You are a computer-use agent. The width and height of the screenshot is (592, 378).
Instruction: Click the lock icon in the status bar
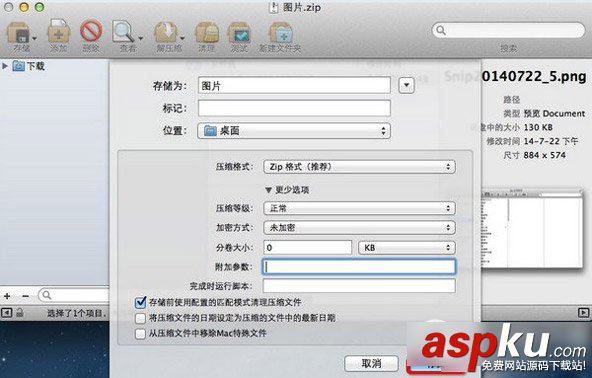coord(20,312)
